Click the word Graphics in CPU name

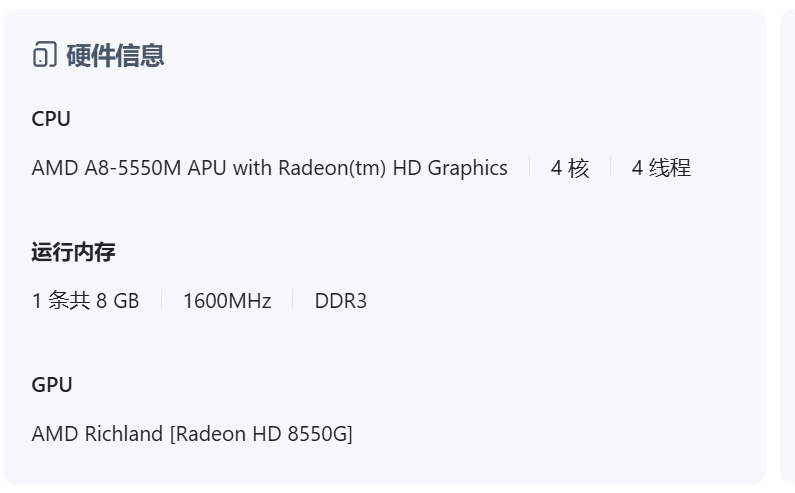[x=467, y=168]
